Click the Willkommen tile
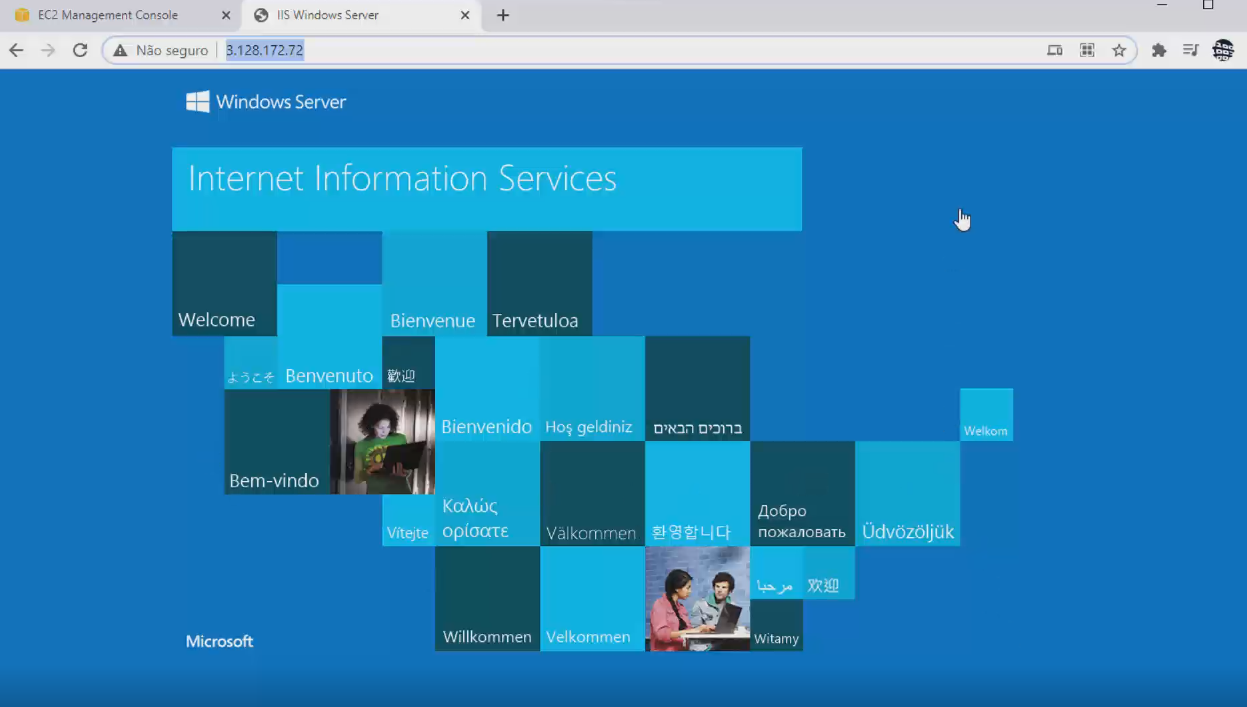This screenshot has height=707, width=1247. coord(487,599)
